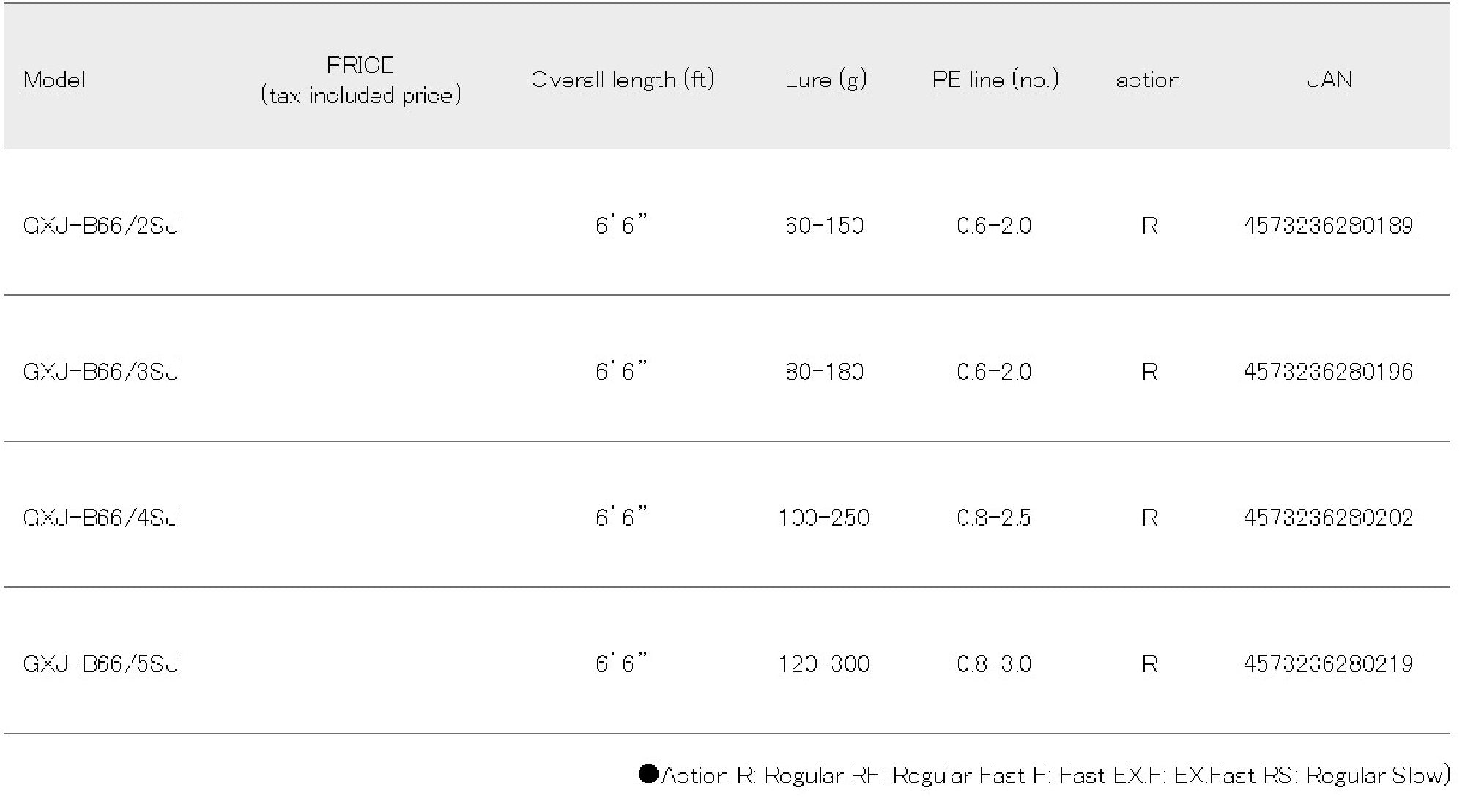Screen dimensions: 1465x812
Task: Click the PE line (no.) header
Action: click(x=995, y=80)
